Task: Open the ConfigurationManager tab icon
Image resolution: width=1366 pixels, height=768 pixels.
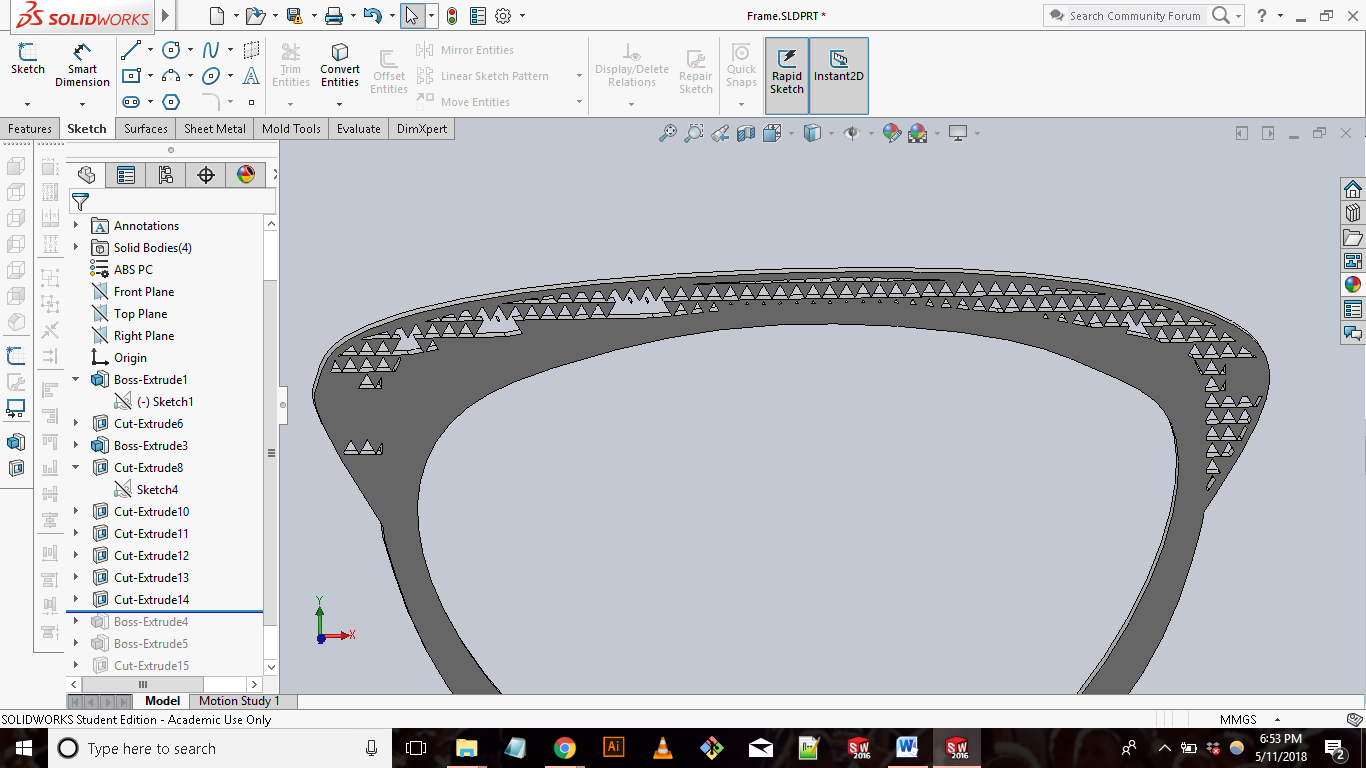Action: [166, 175]
